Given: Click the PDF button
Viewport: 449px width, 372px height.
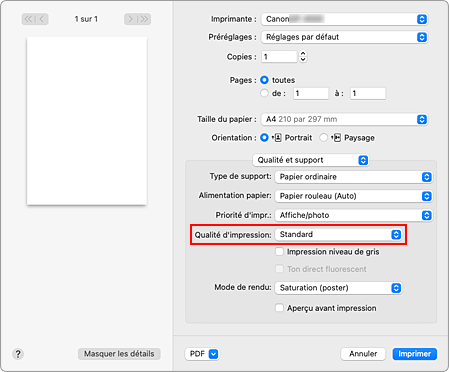Looking at the screenshot, I should [x=202, y=354].
